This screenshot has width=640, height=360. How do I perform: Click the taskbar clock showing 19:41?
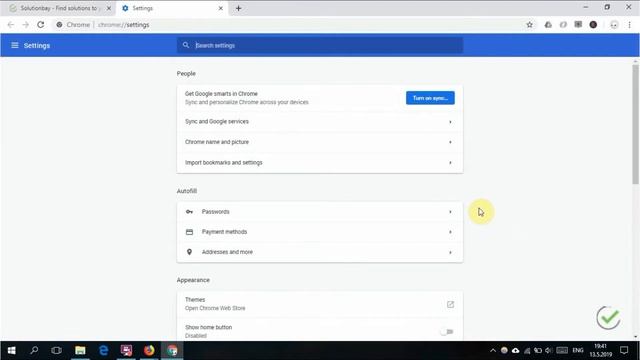click(600, 350)
